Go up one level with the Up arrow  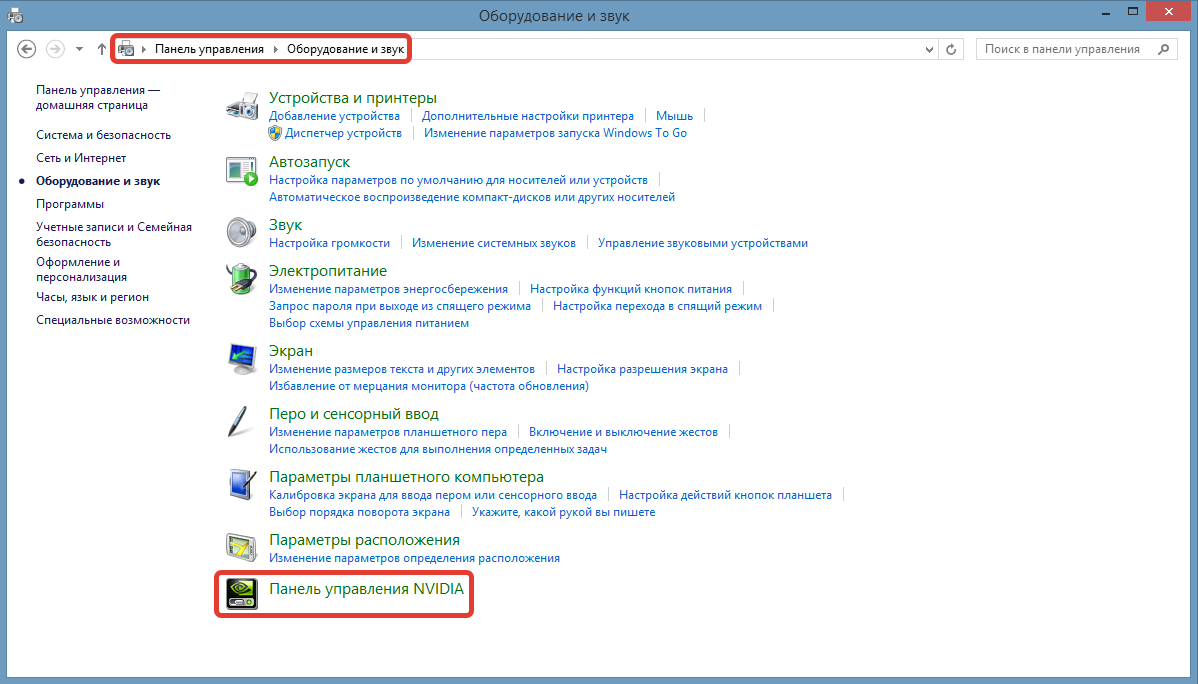coord(102,48)
